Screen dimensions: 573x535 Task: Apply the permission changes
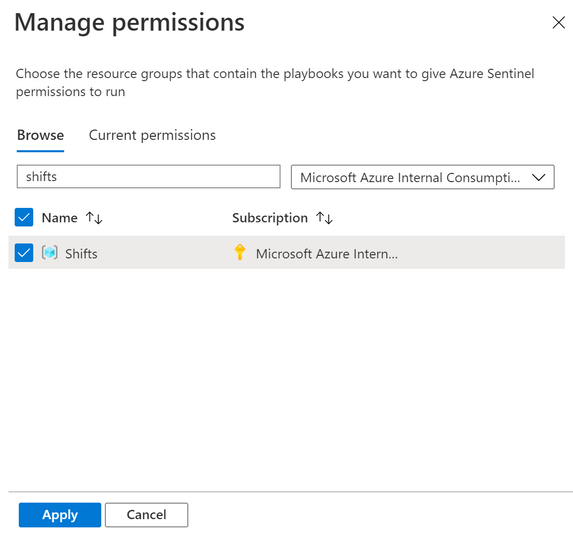(x=60, y=515)
